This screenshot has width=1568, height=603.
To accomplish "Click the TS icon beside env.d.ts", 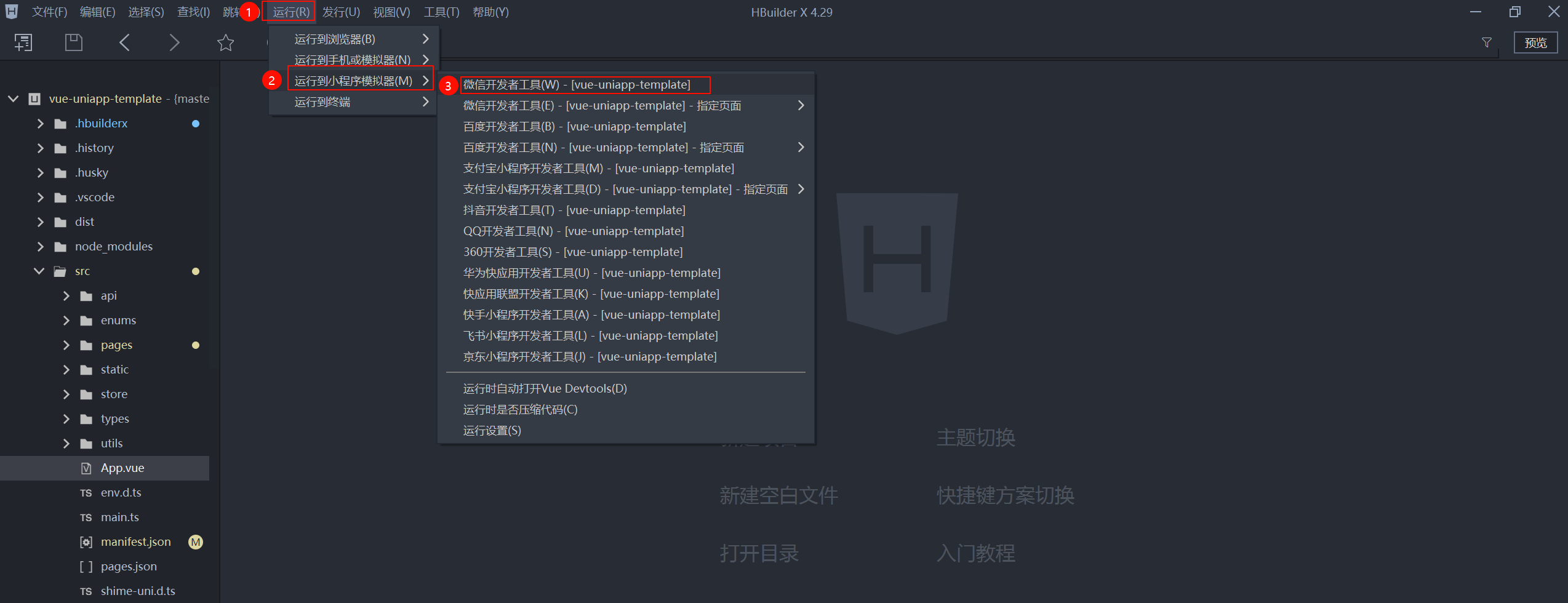I will (86, 493).
